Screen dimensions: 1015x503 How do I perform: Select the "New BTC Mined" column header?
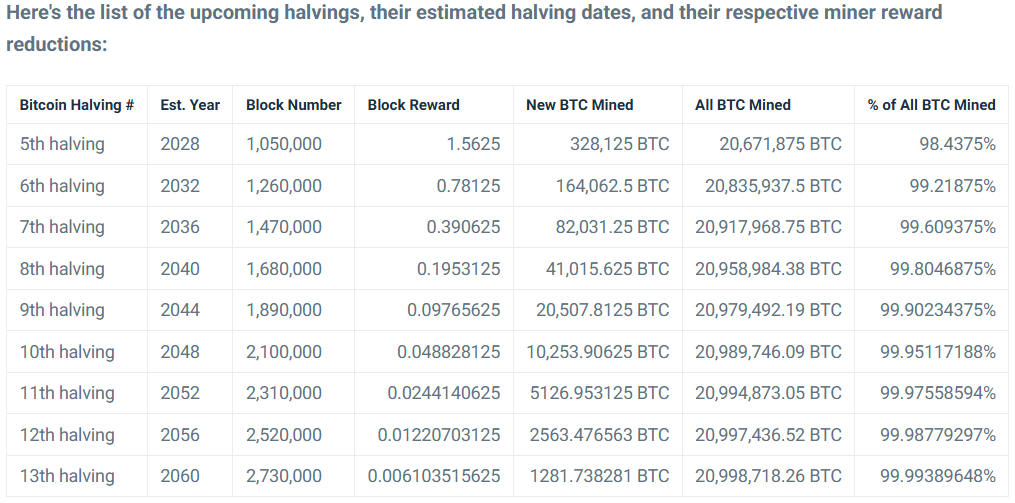[x=580, y=105]
